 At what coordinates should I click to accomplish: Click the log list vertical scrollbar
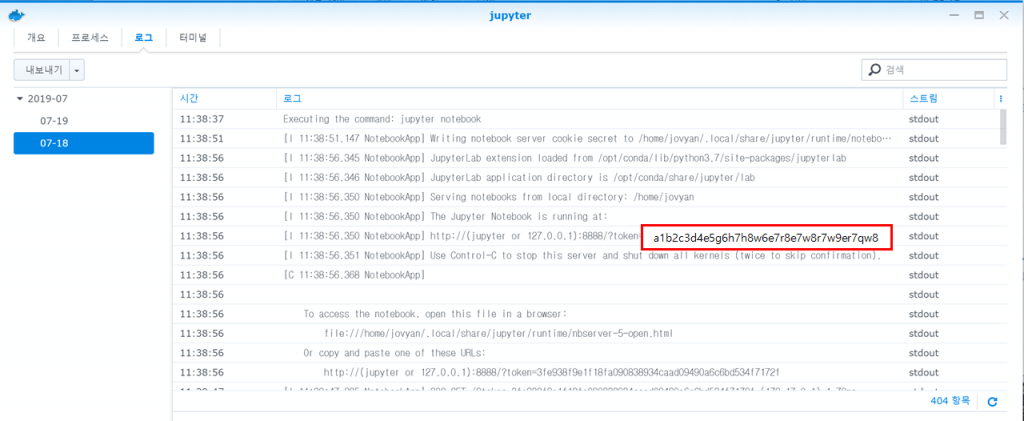pyautogui.click(x=1002, y=127)
